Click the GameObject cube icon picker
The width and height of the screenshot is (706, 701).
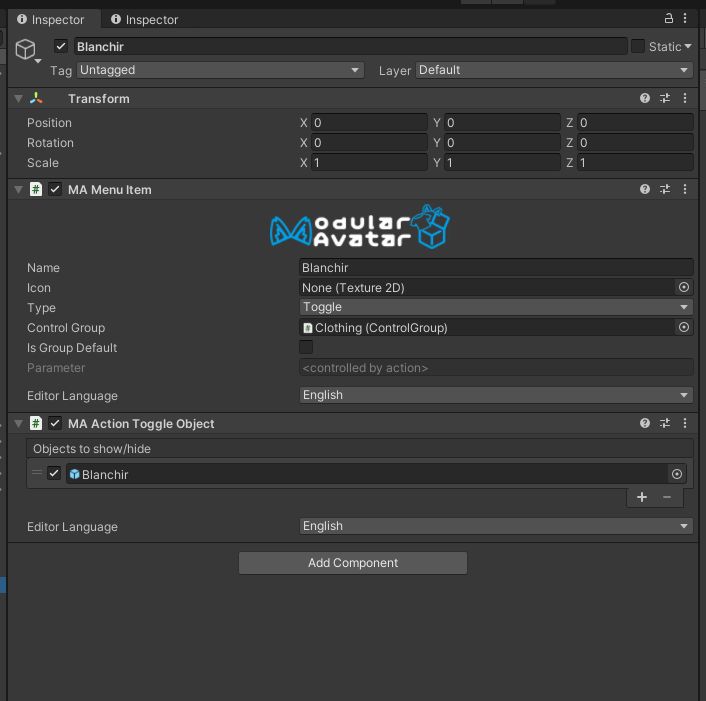tap(27, 50)
